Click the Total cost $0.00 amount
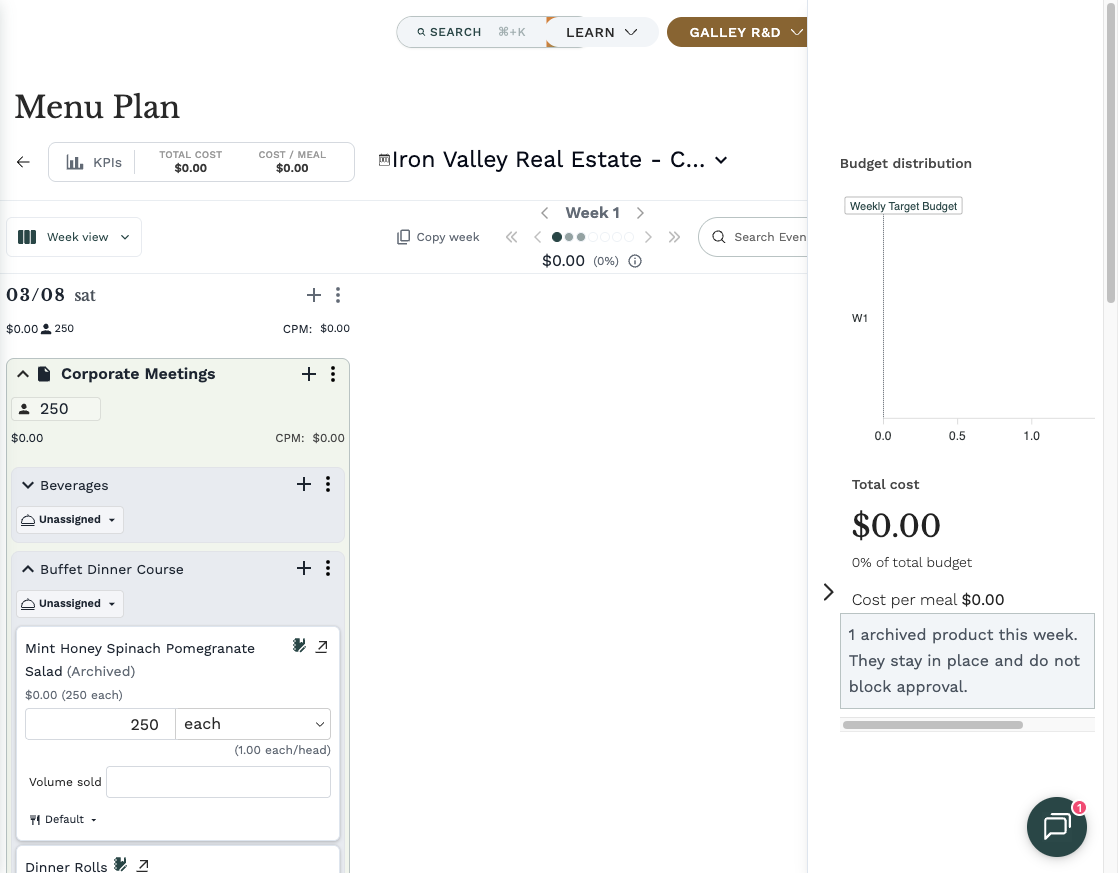Image resolution: width=1118 pixels, height=873 pixels. pyautogui.click(x=896, y=526)
